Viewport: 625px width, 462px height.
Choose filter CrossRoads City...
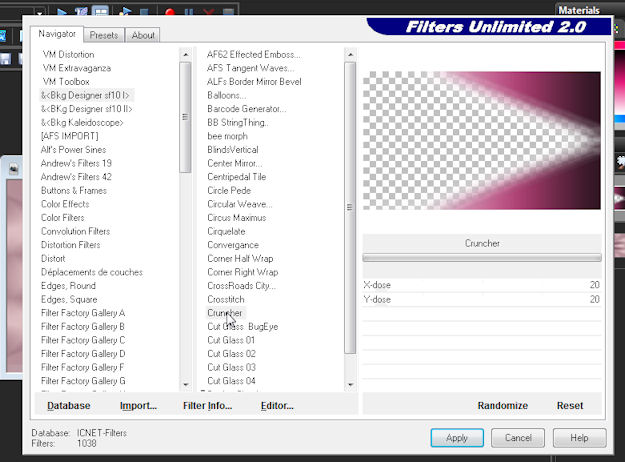pos(241,286)
